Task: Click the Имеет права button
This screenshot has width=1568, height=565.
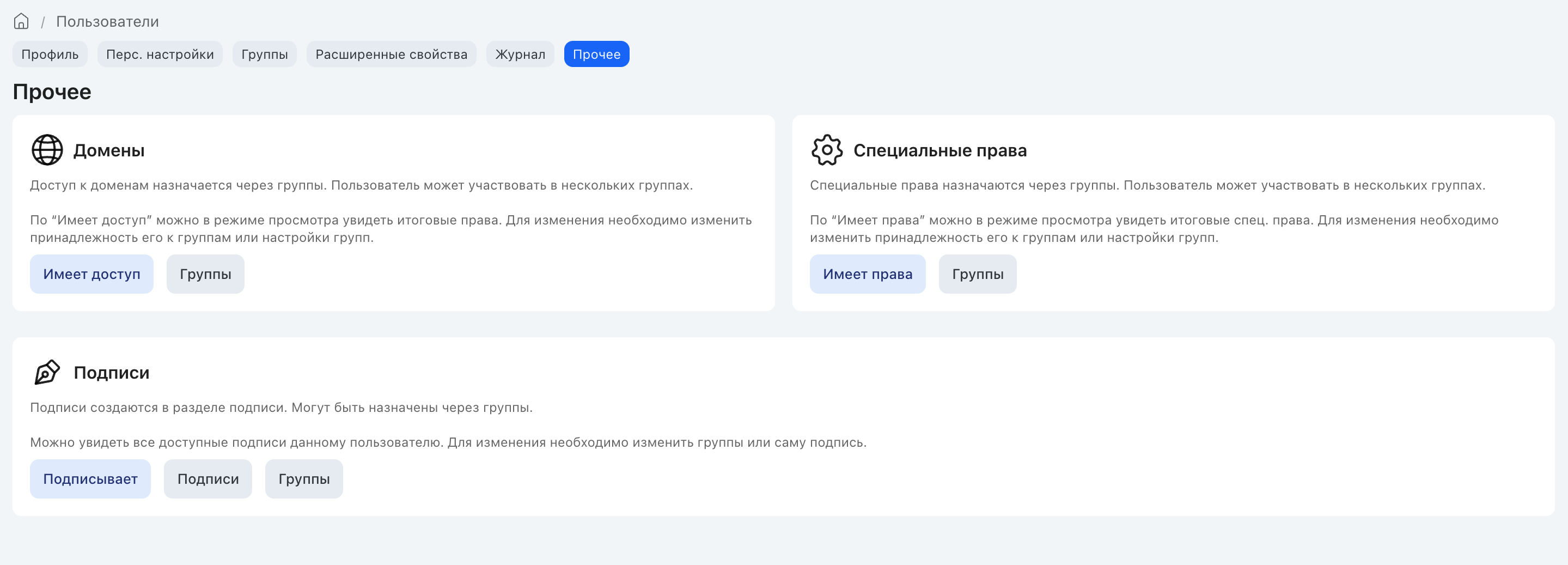Action: (868, 274)
